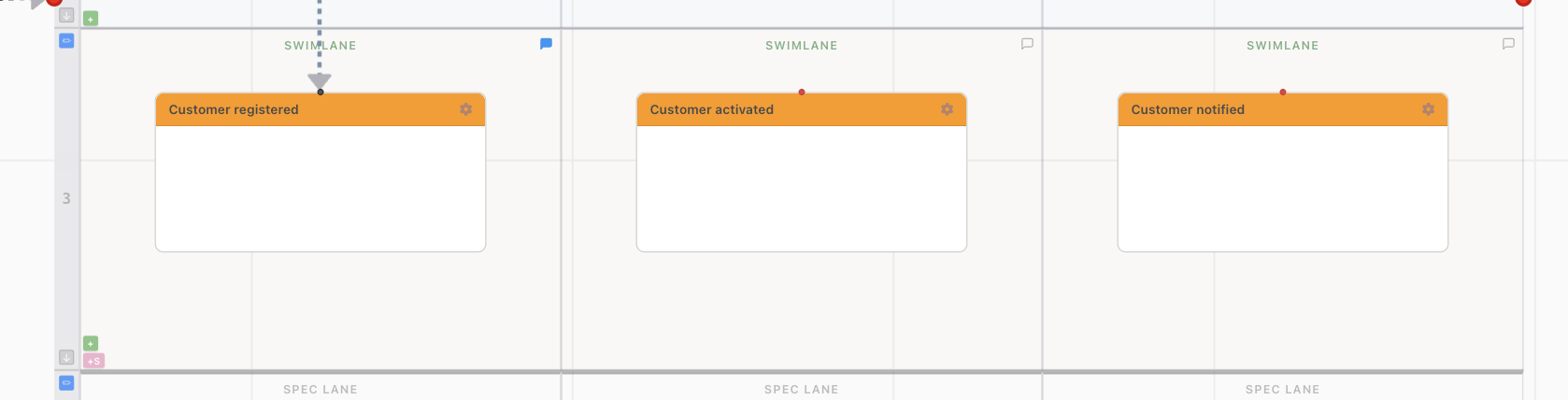
Task: Toggle the blue eye icon beside spec lane
Action: click(x=66, y=382)
